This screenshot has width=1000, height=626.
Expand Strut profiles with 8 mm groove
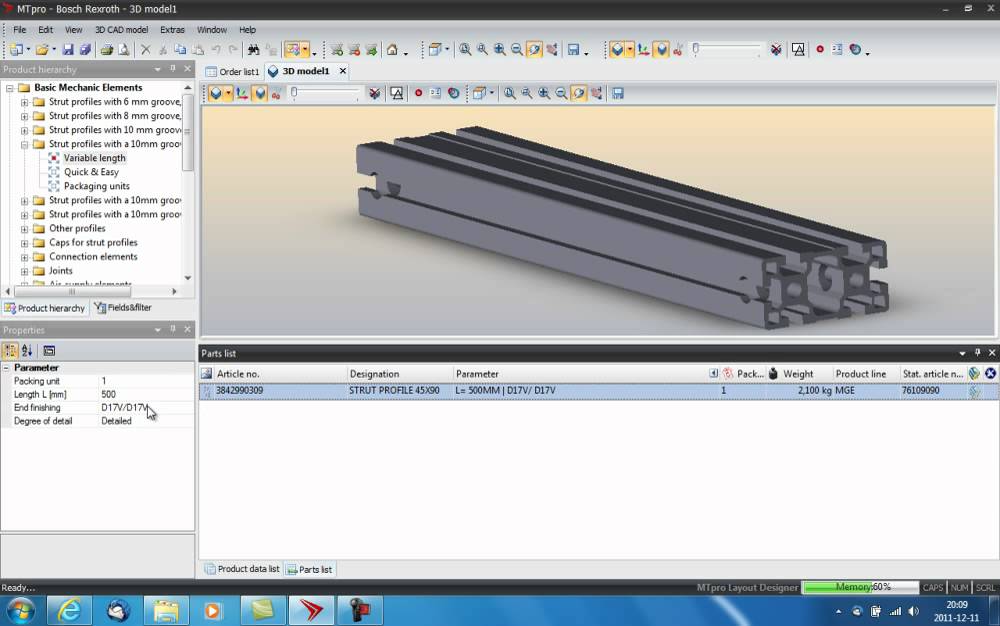tap(24, 116)
